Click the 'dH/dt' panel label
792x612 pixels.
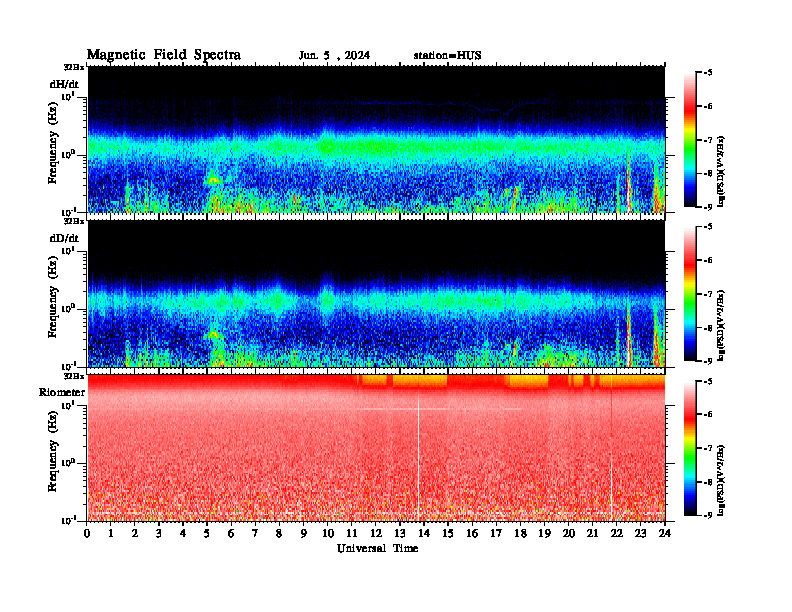pos(64,84)
